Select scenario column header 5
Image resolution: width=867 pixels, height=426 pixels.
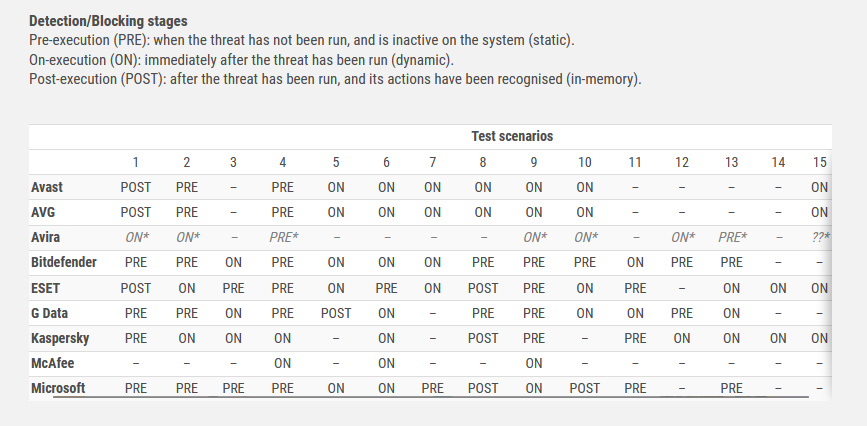click(x=336, y=162)
